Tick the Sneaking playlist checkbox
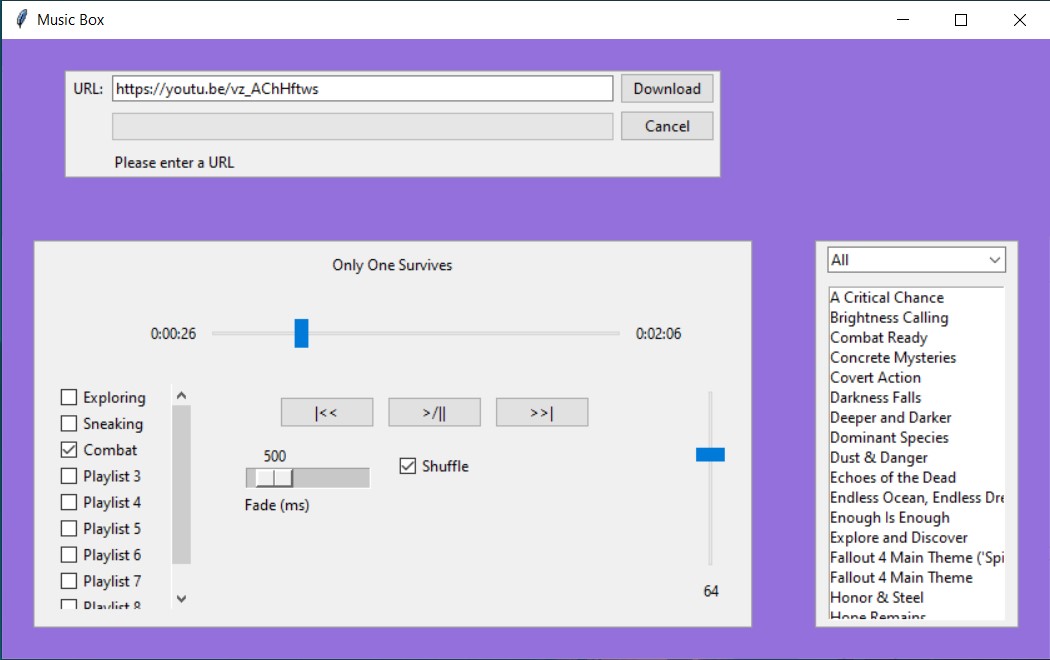The height and width of the screenshot is (660, 1050). coord(69,424)
